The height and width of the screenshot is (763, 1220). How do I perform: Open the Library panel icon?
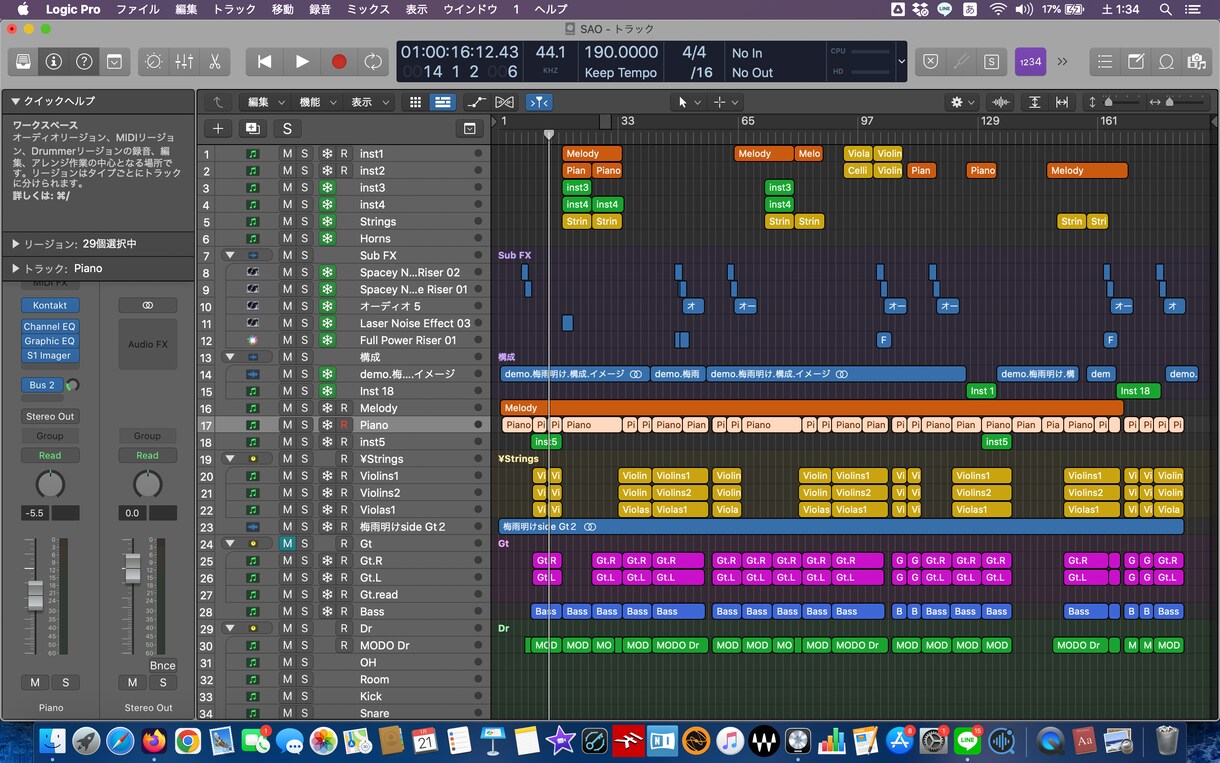coord(23,62)
